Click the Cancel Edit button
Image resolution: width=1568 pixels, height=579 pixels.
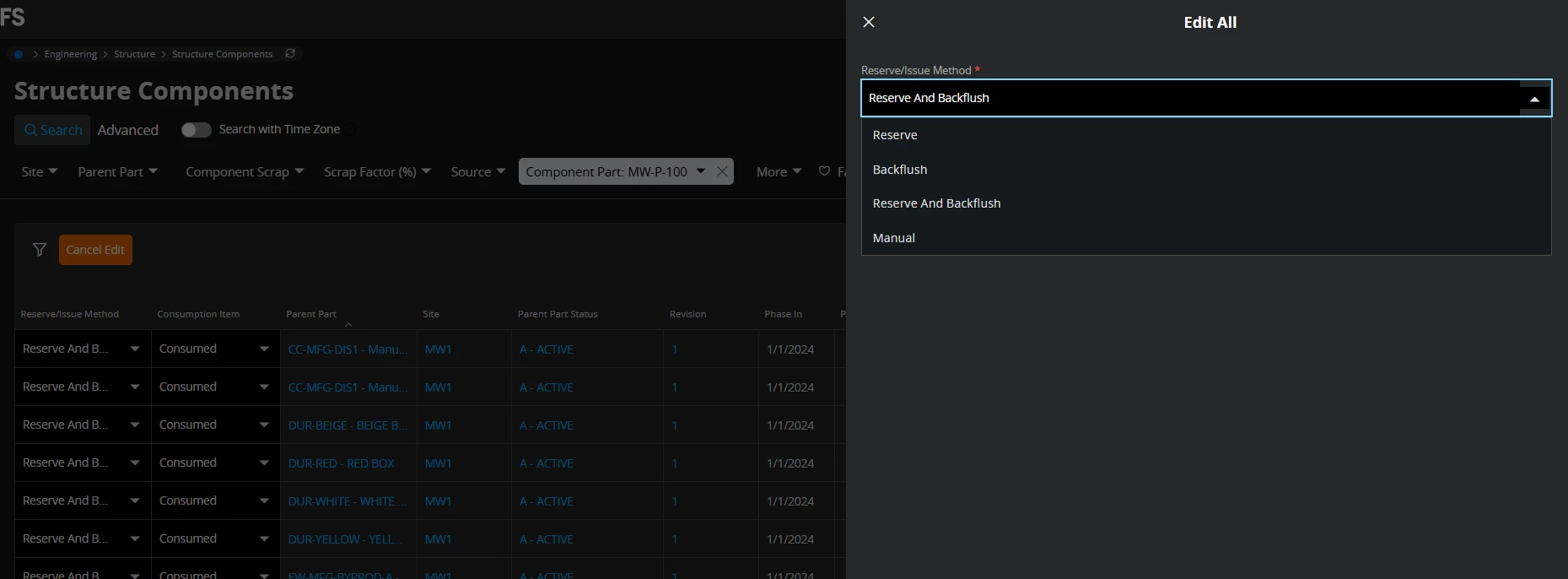(95, 250)
